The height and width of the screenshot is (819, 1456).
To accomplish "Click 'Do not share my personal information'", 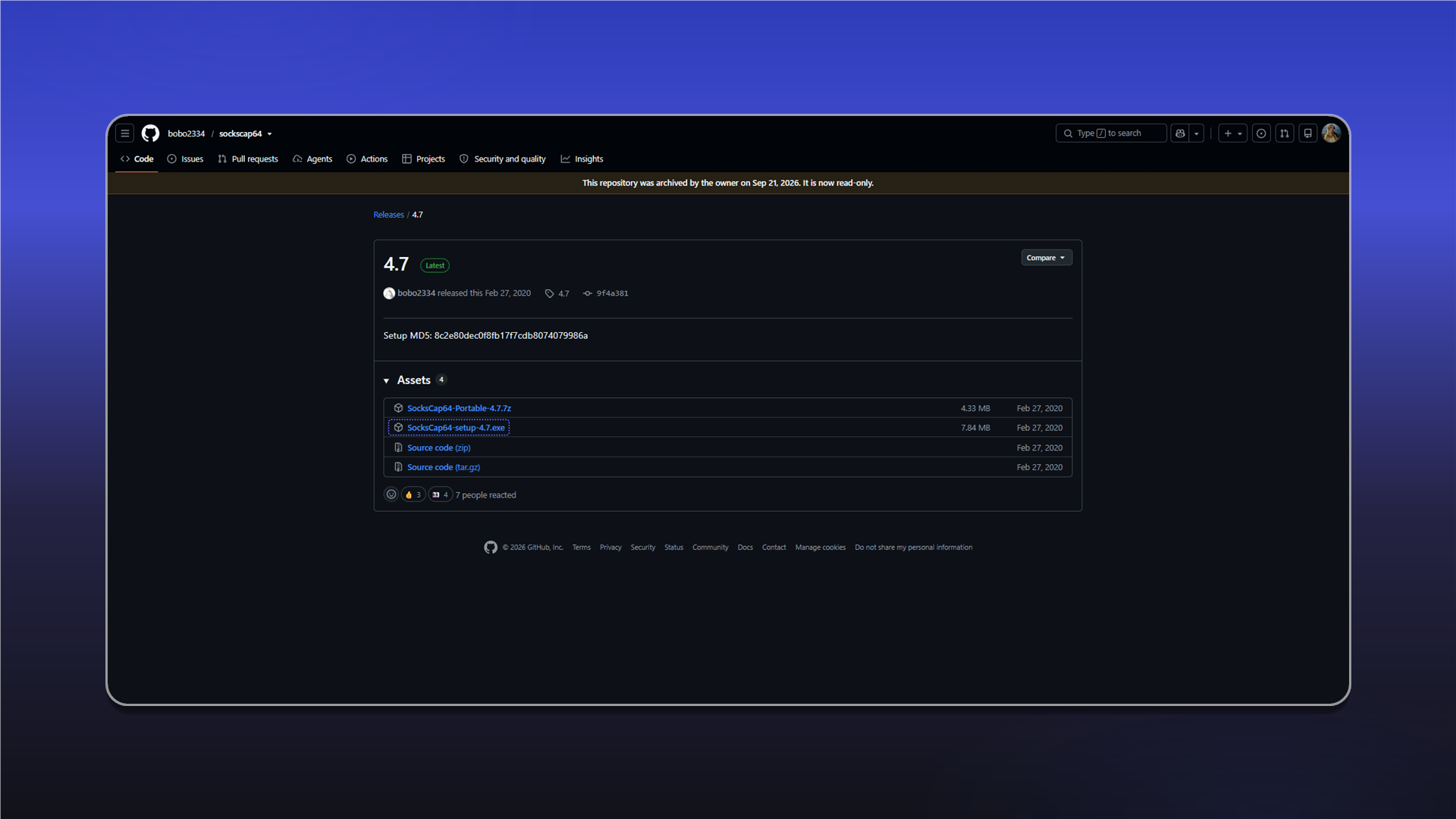I will pos(914,548).
